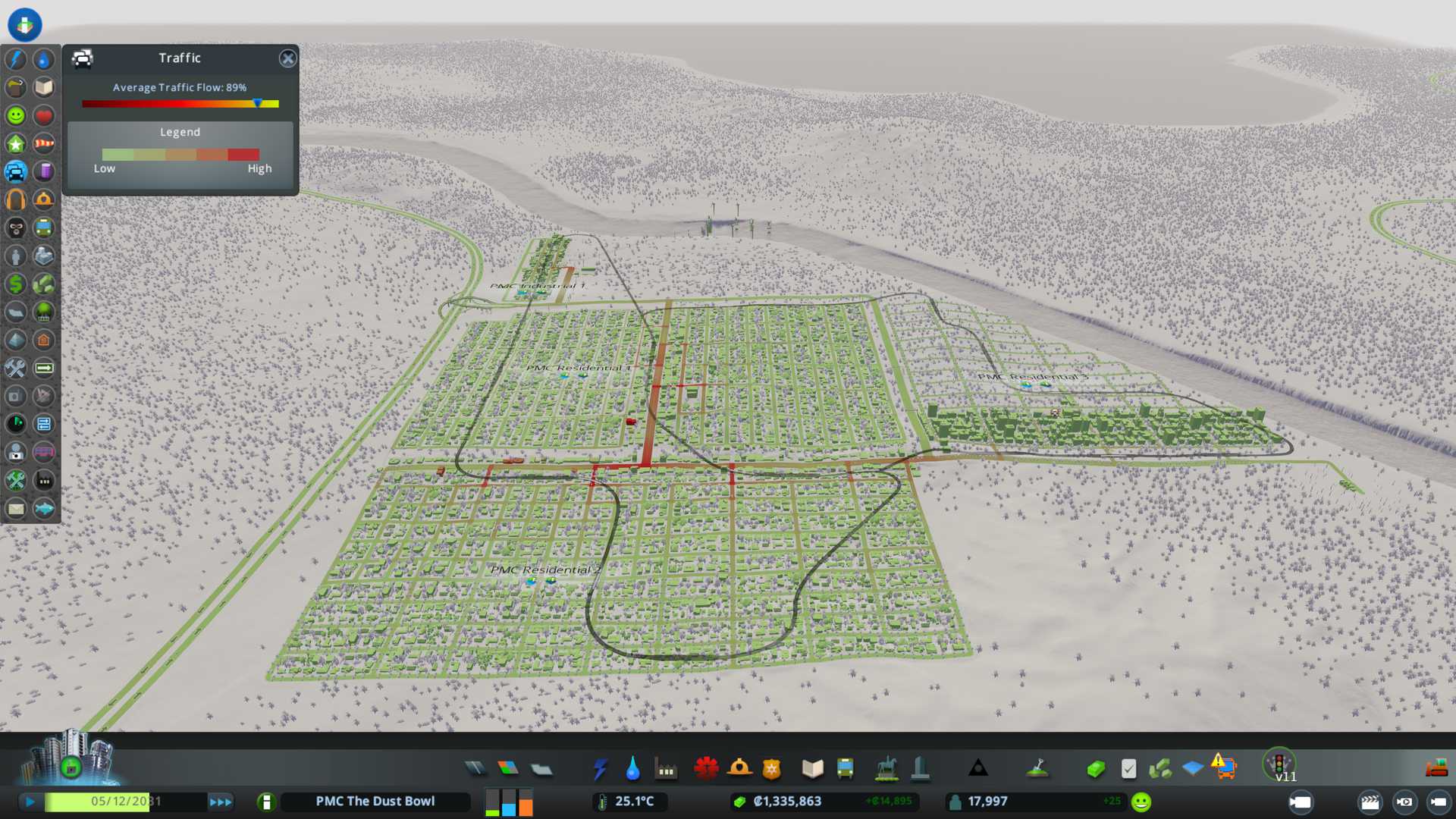Expand the Roads build menu
Viewport: 1456px width, 819px height.
(x=475, y=768)
